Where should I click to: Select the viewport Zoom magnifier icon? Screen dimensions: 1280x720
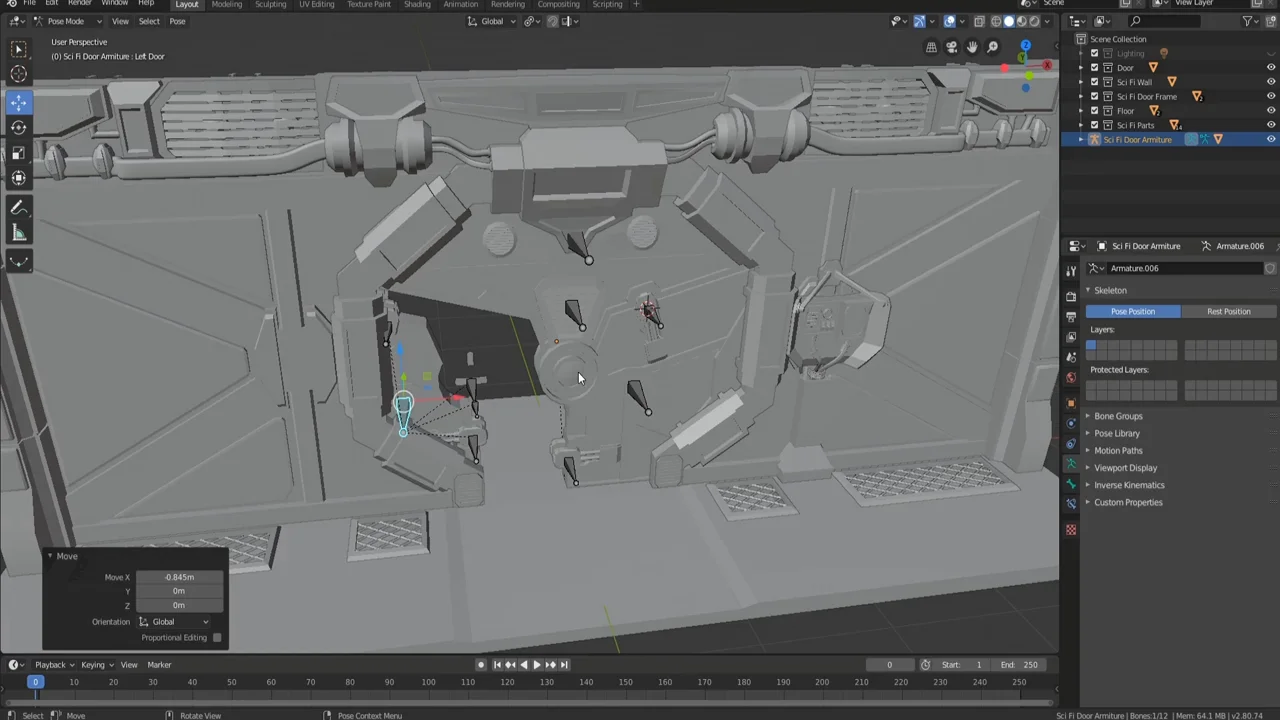[992, 46]
